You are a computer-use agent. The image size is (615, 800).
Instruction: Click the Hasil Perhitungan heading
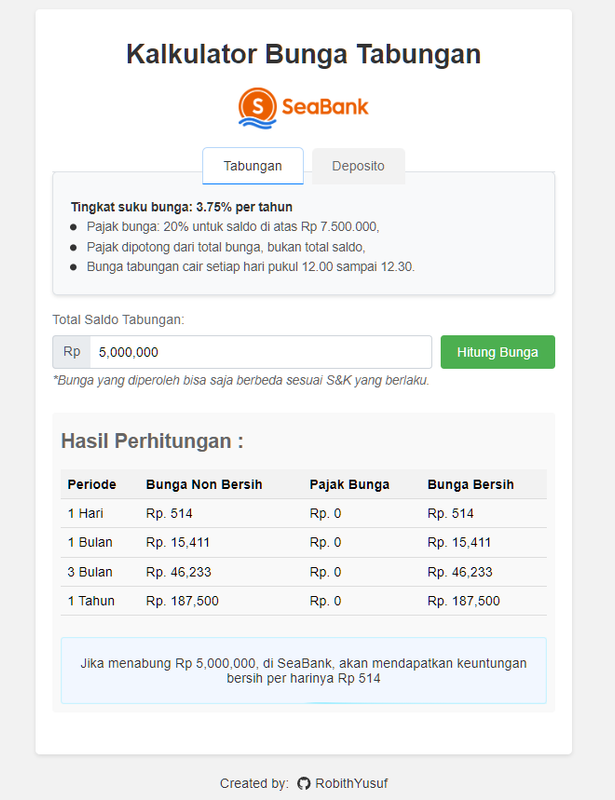pyautogui.click(x=152, y=441)
